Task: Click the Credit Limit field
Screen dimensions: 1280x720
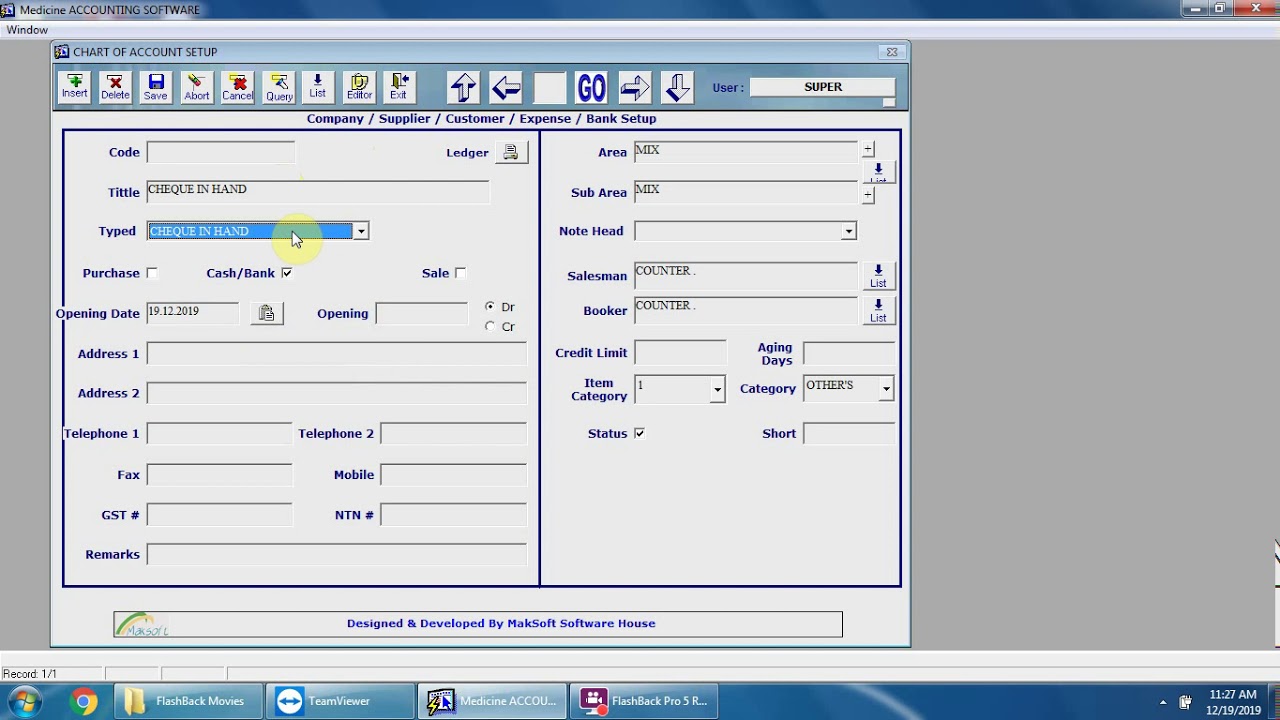Action: point(680,353)
